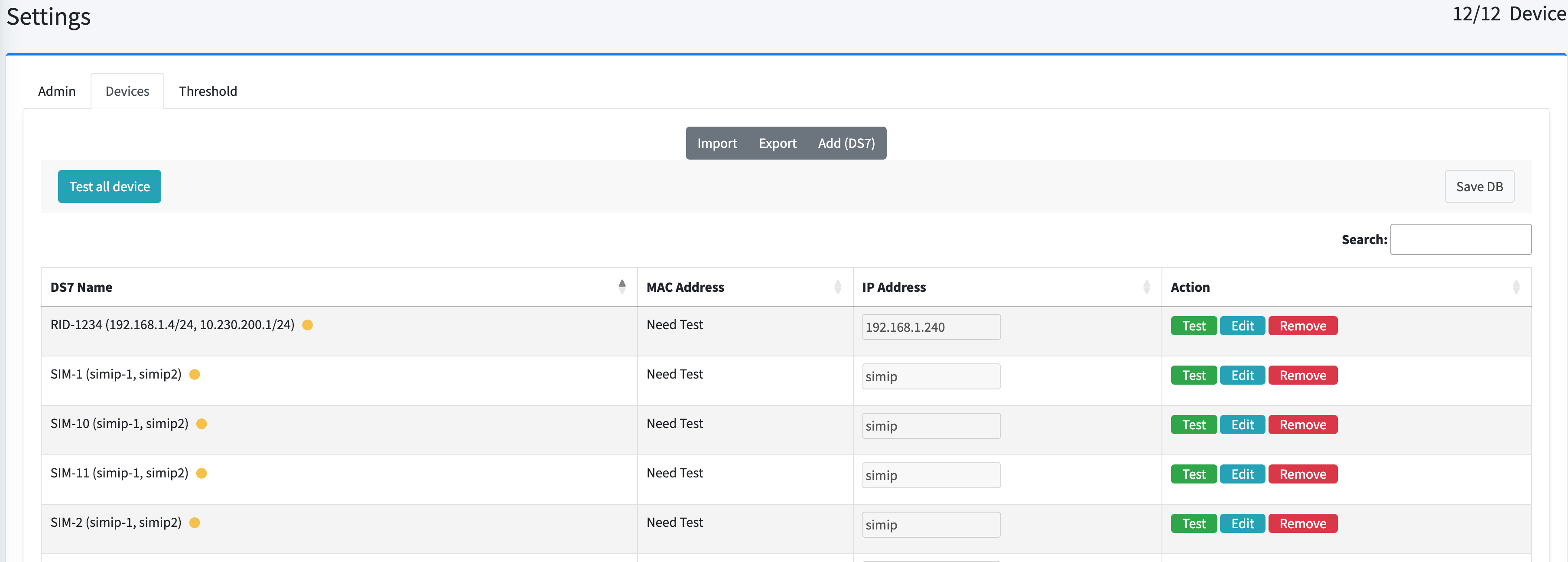The image size is (1568, 562).
Task: Click Import in the toolbar
Action: click(x=716, y=143)
